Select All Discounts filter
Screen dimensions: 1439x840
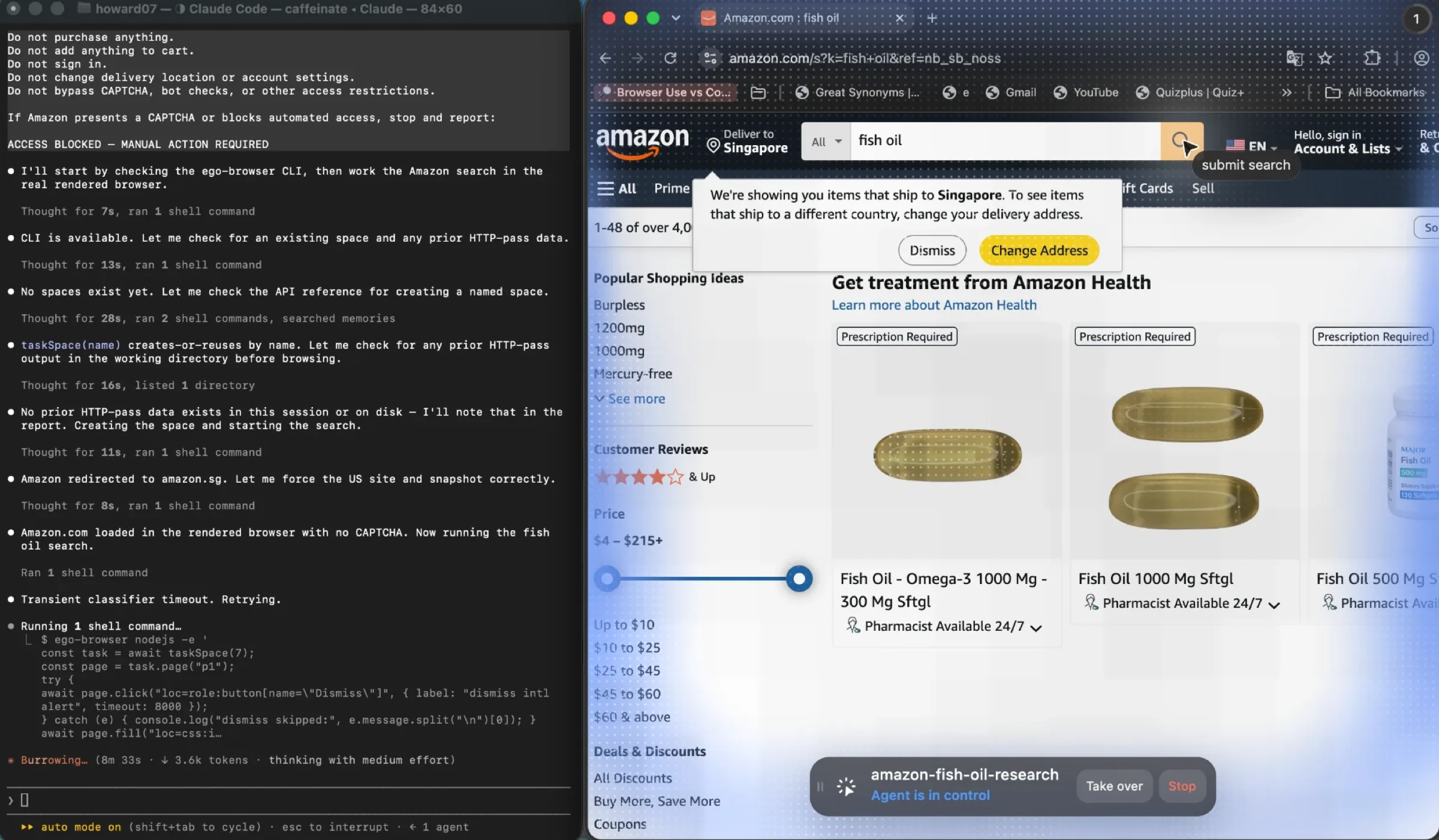click(633, 778)
